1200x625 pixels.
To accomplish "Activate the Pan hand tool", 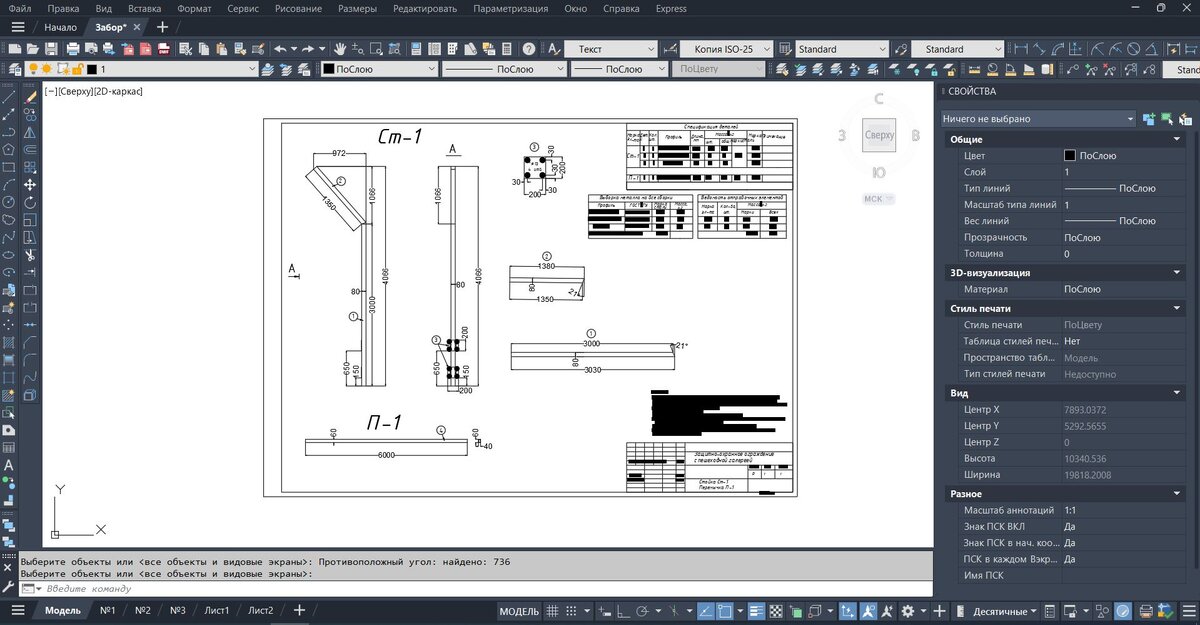I will coord(340,48).
